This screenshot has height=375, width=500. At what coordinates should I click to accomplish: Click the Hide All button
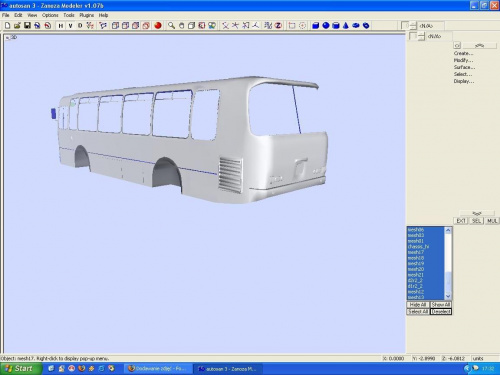[418, 305]
